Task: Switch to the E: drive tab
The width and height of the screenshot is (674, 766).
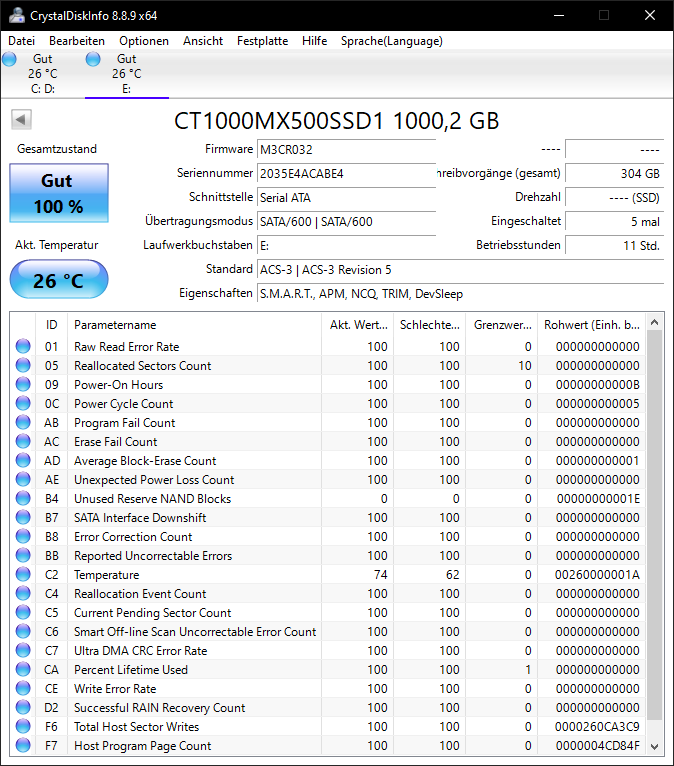Action: point(127,74)
